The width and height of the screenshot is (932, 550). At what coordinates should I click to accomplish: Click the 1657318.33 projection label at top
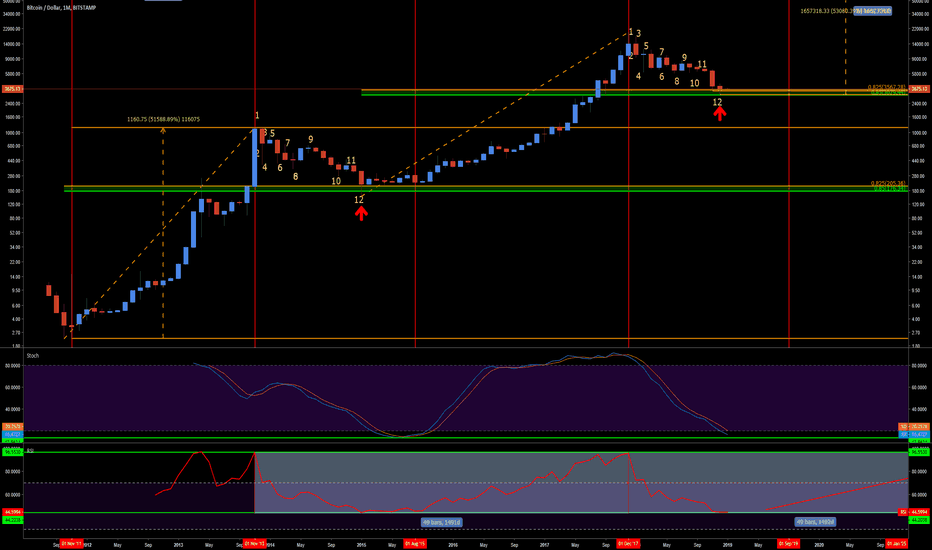click(826, 11)
